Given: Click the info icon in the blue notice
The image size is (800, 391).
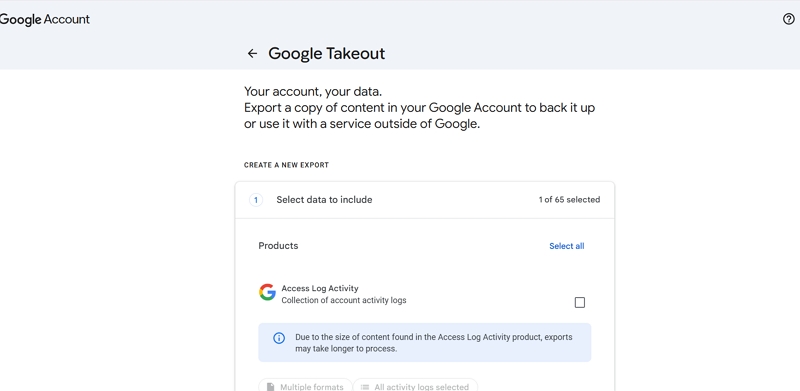Looking at the screenshot, I should (279, 338).
